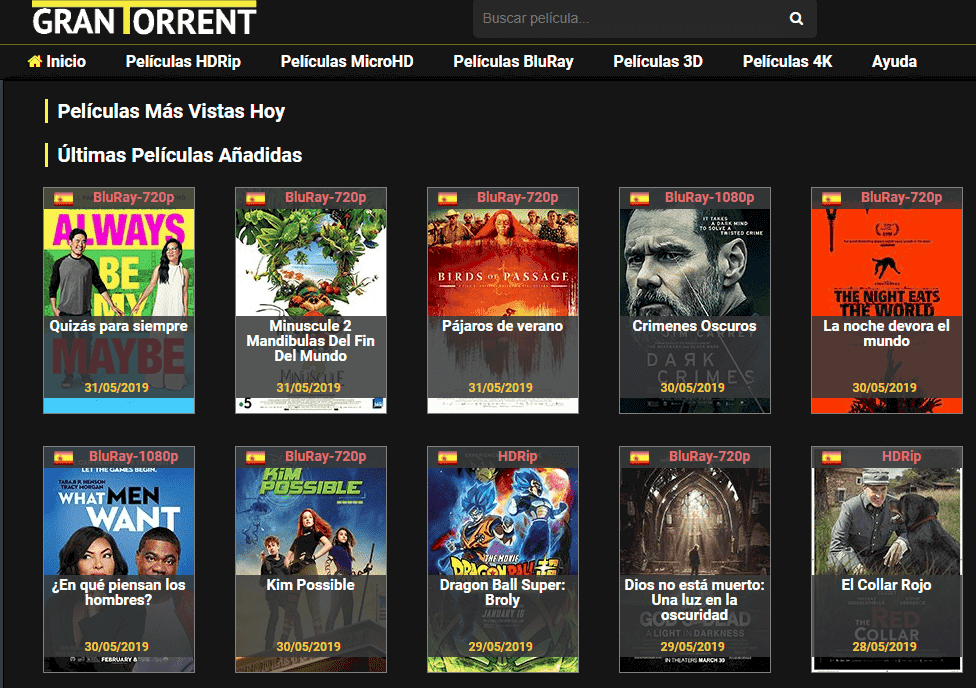Click Dios no está muerto: Una luz title

[694, 600]
